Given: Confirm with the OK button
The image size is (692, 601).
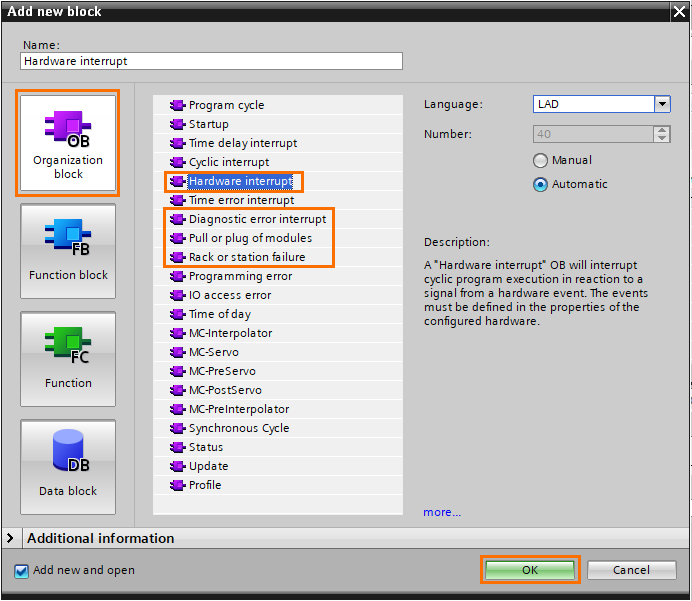Looking at the screenshot, I should (x=530, y=570).
